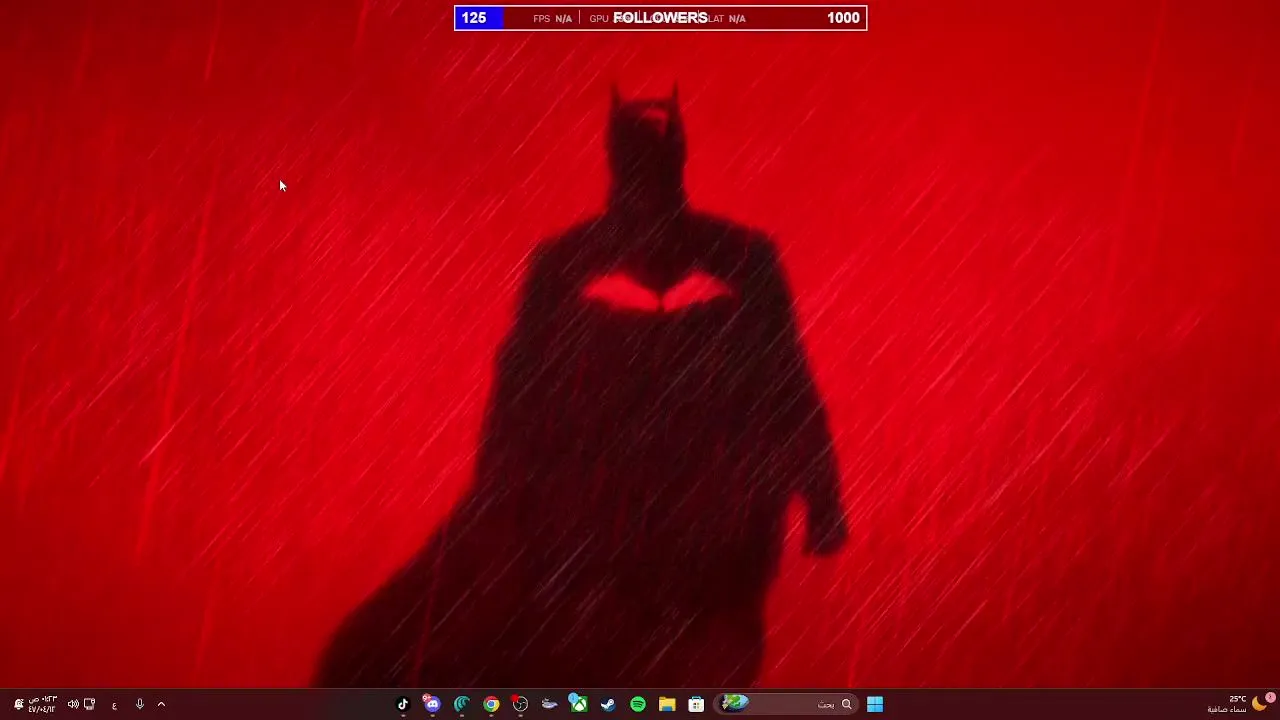Launch the teal wave app icon
Image resolution: width=1280 pixels, height=720 pixels.
pyautogui.click(x=462, y=704)
